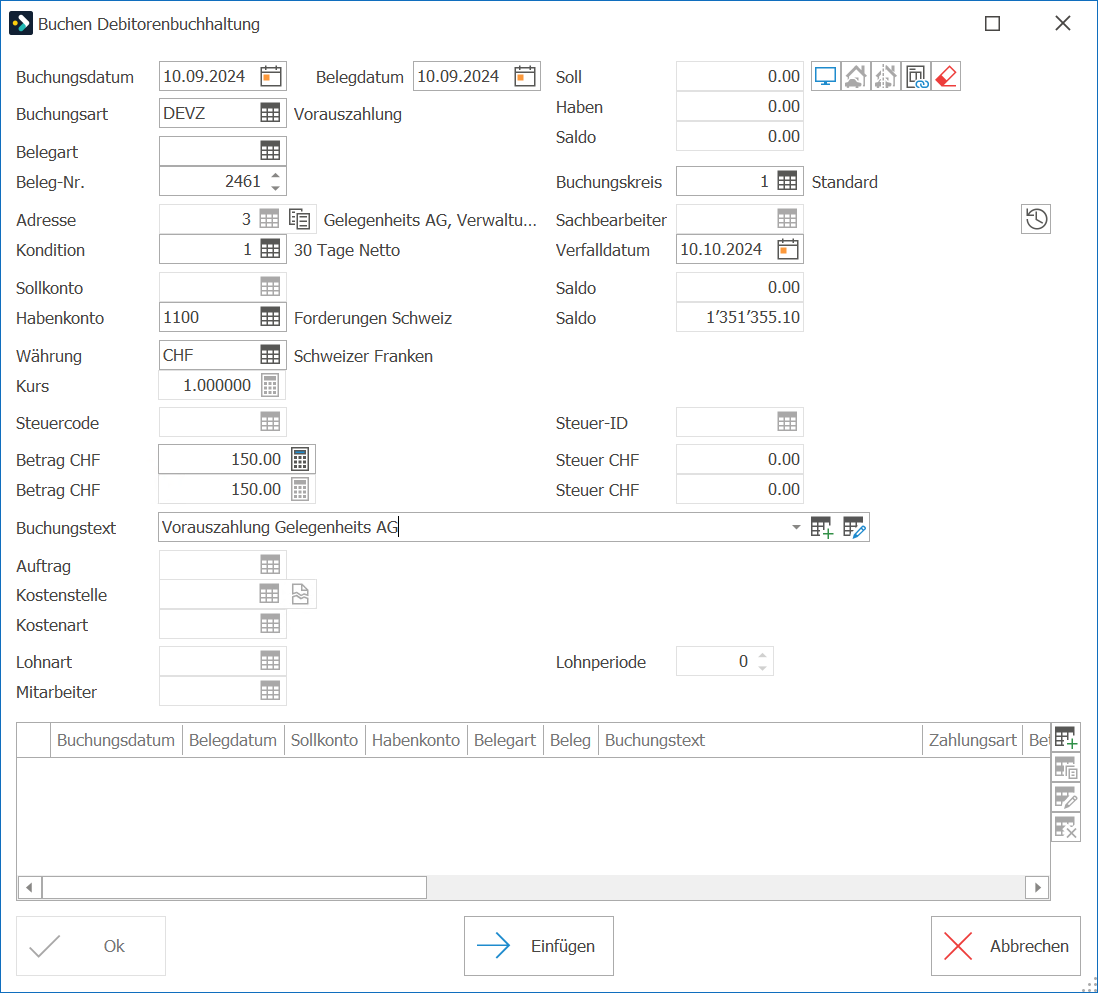Click the Abbrechen button
The height and width of the screenshot is (993, 1098).
(x=1006, y=946)
